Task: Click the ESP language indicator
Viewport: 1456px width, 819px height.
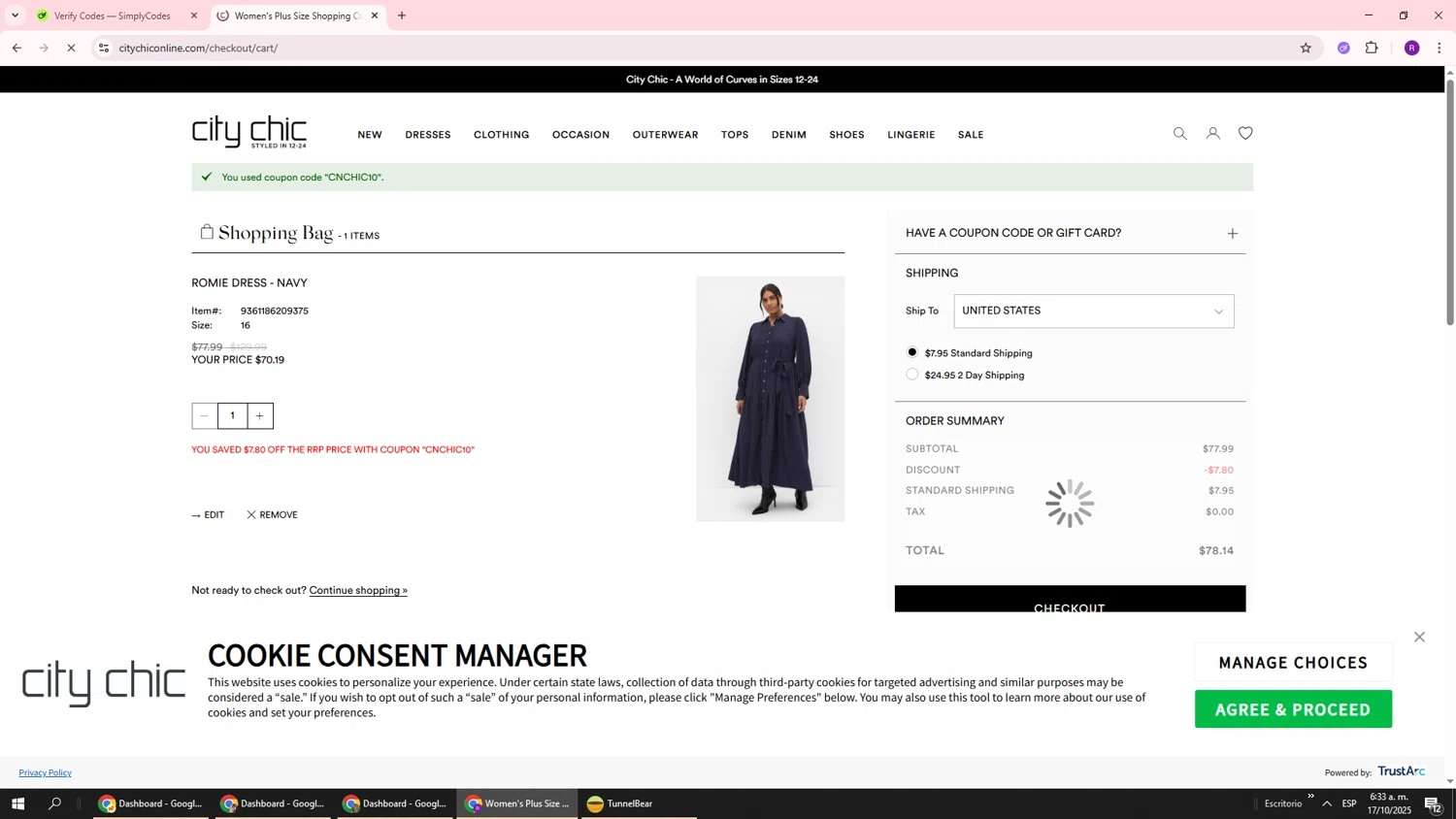Action: (x=1349, y=804)
